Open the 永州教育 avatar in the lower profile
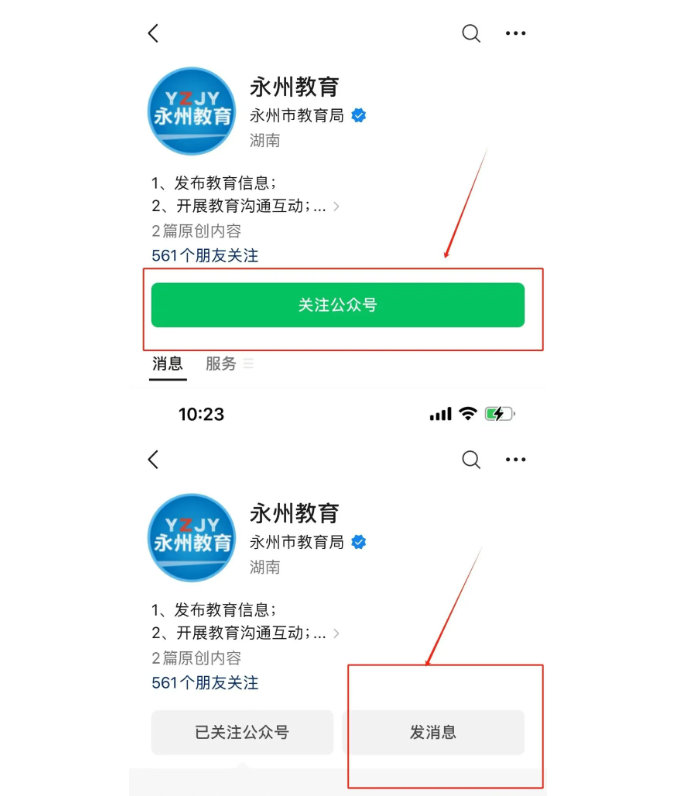 tap(192, 538)
